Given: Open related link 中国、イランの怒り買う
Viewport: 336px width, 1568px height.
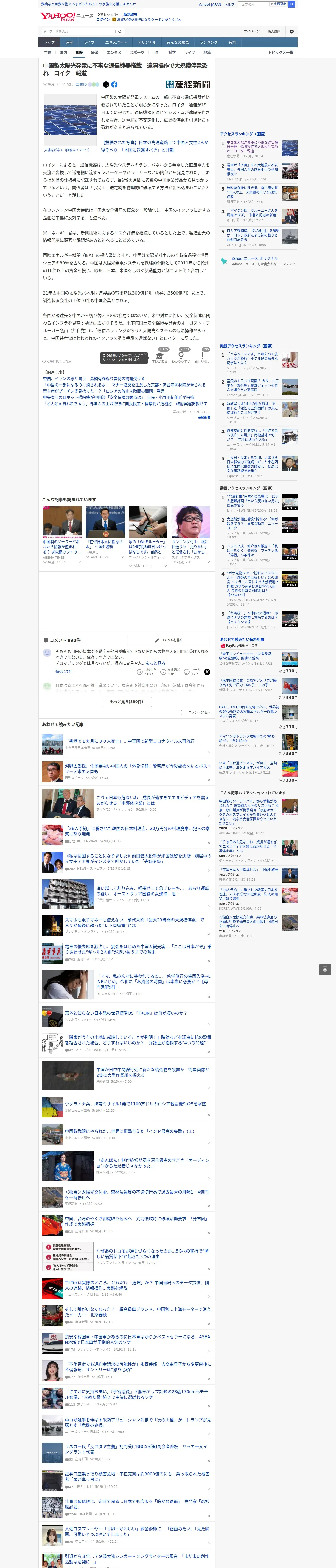Looking at the screenshot, I should click(94, 379).
